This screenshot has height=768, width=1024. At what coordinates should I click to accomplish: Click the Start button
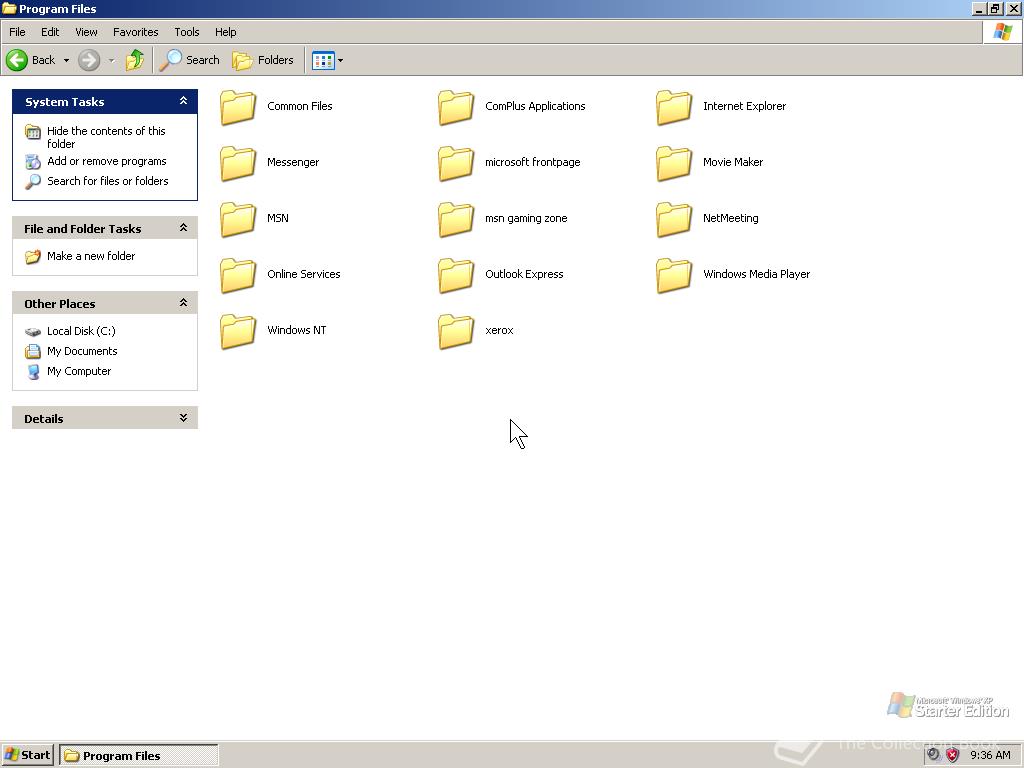[x=27, y=755]
